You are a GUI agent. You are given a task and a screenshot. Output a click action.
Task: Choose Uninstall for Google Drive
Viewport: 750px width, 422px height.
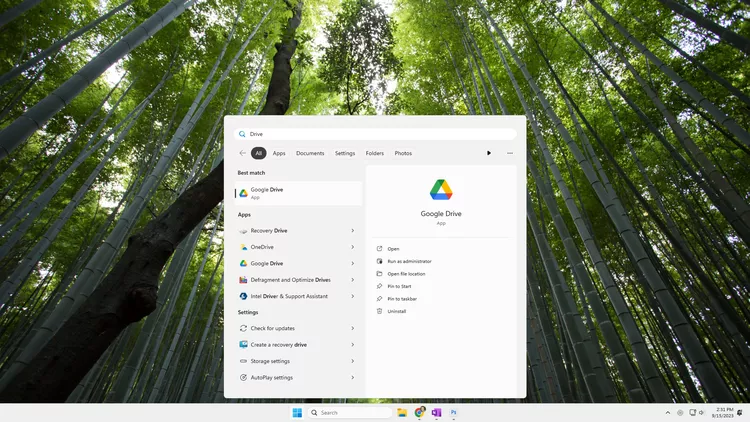click(x=397, y=311)
